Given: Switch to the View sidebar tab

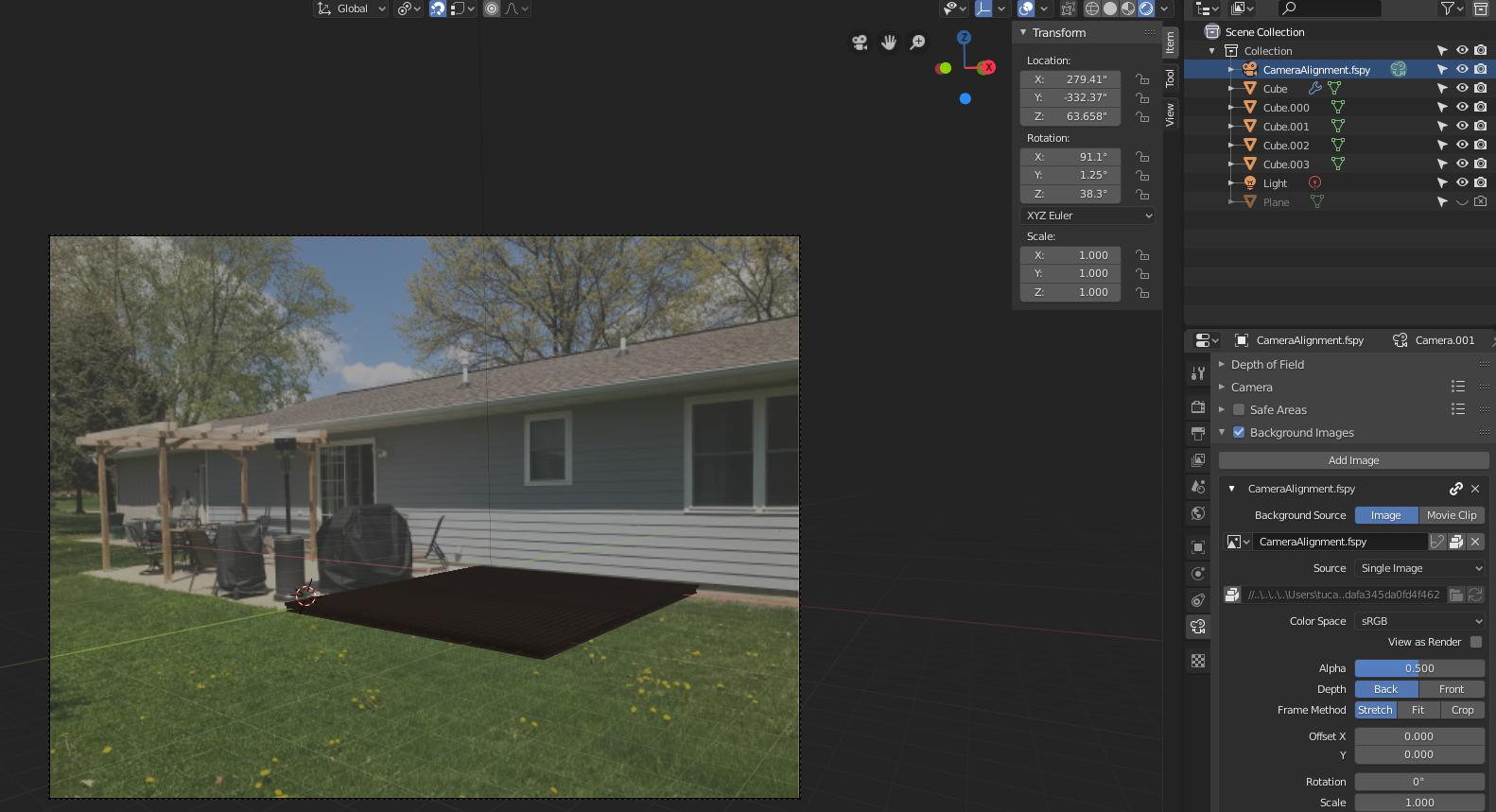Looking at the screenshot, I should tap(1170, 114).
